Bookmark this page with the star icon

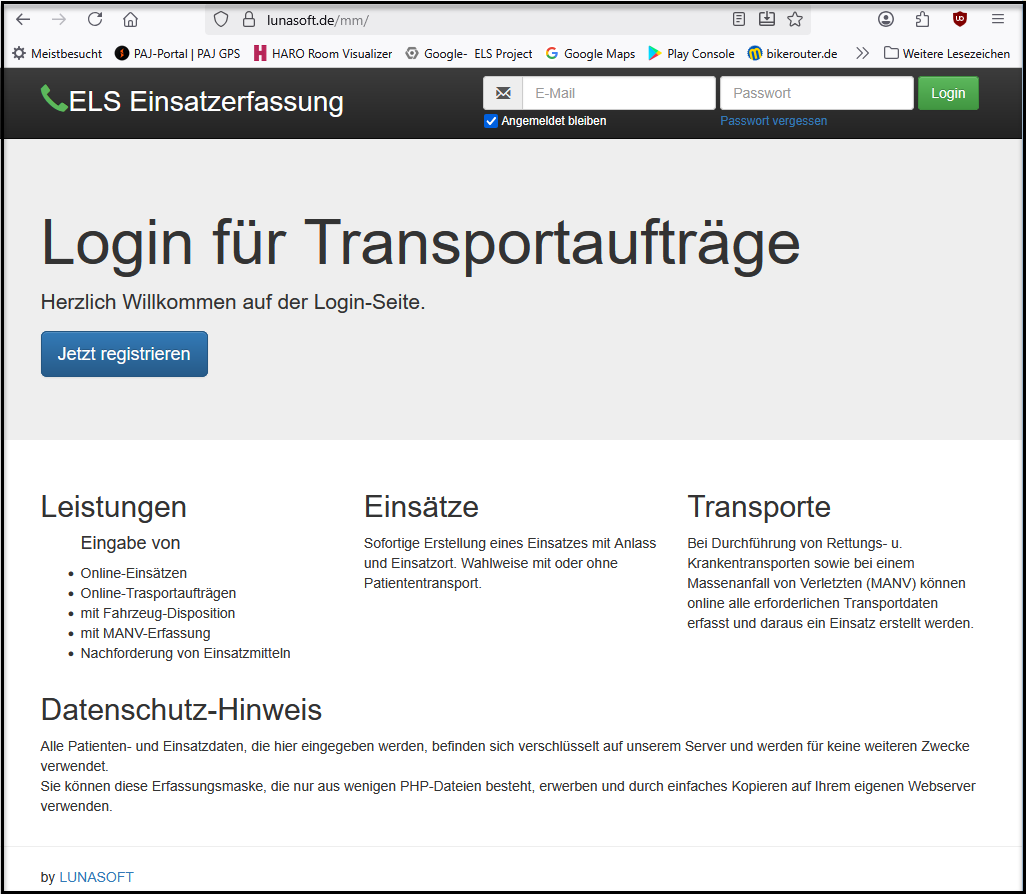795,19
